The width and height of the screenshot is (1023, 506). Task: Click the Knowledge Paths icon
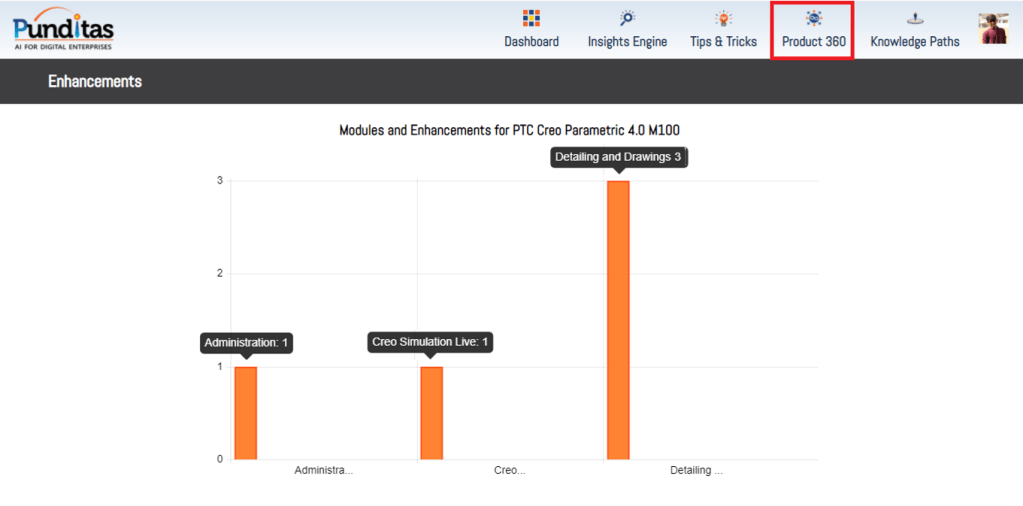tap(914, 18)
